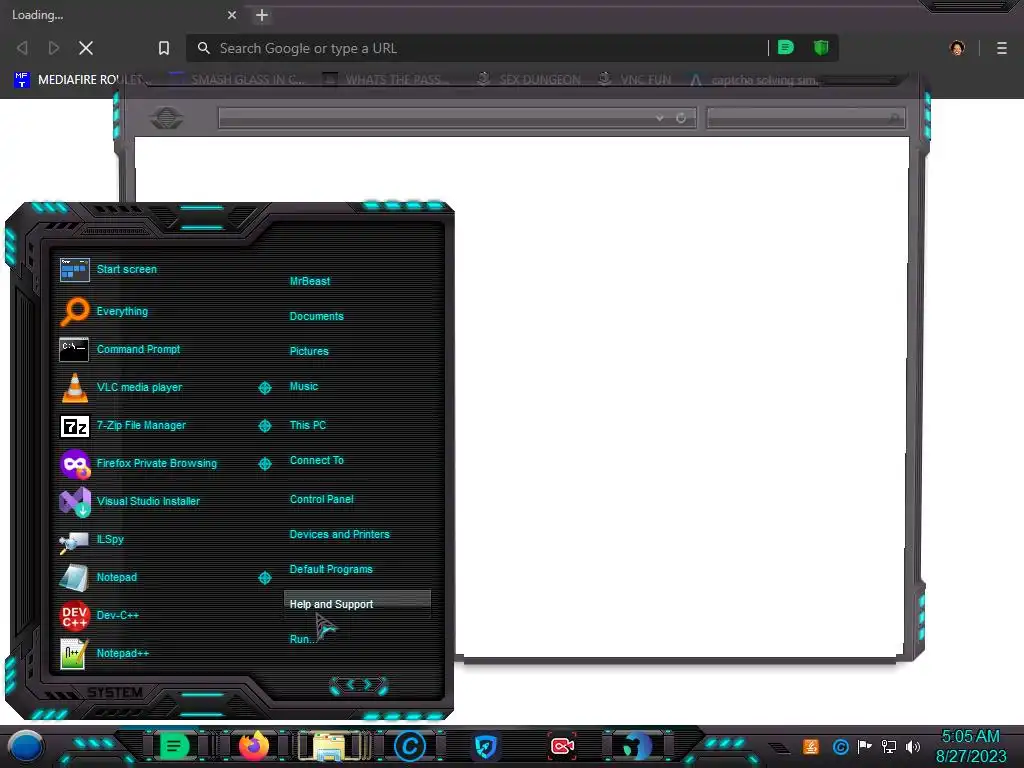This screenshot has width=1024, height=768.
Task: Open Control Panel
Action: (x=321, y=499)
